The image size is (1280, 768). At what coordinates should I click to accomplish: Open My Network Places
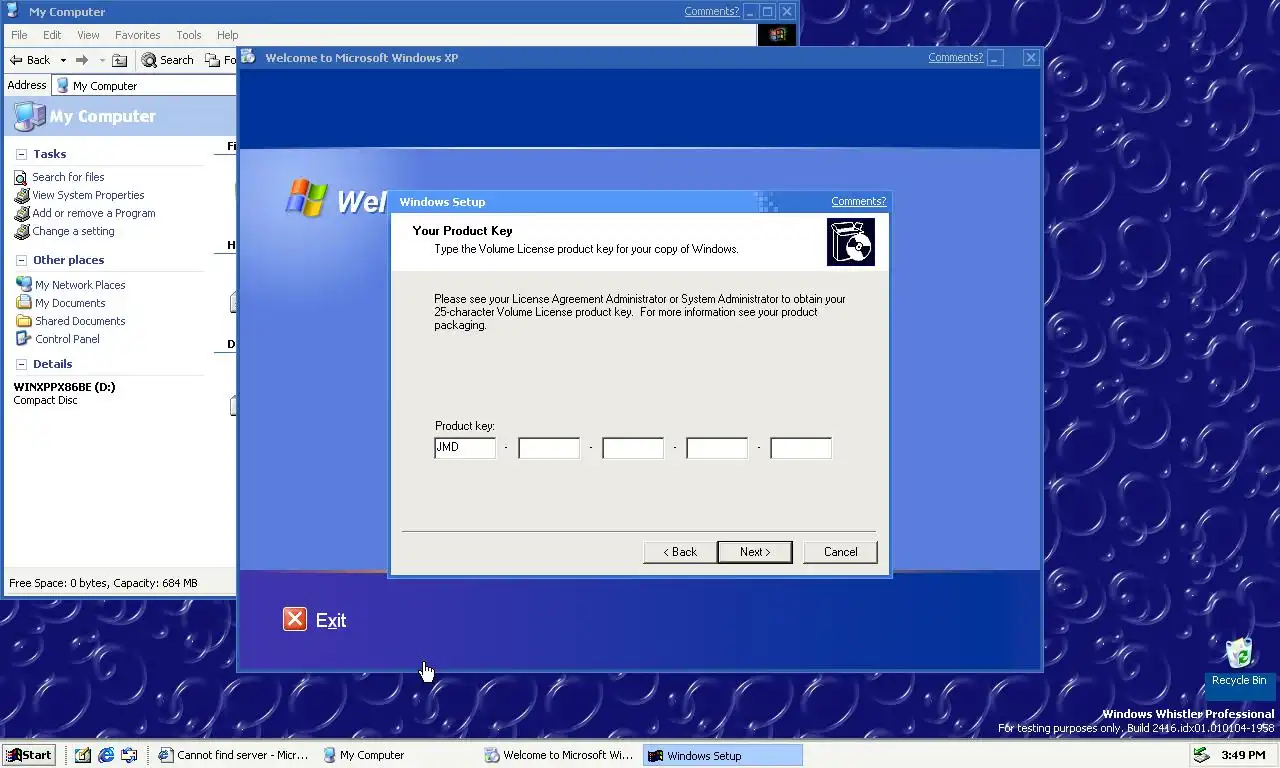coord(80,285)
